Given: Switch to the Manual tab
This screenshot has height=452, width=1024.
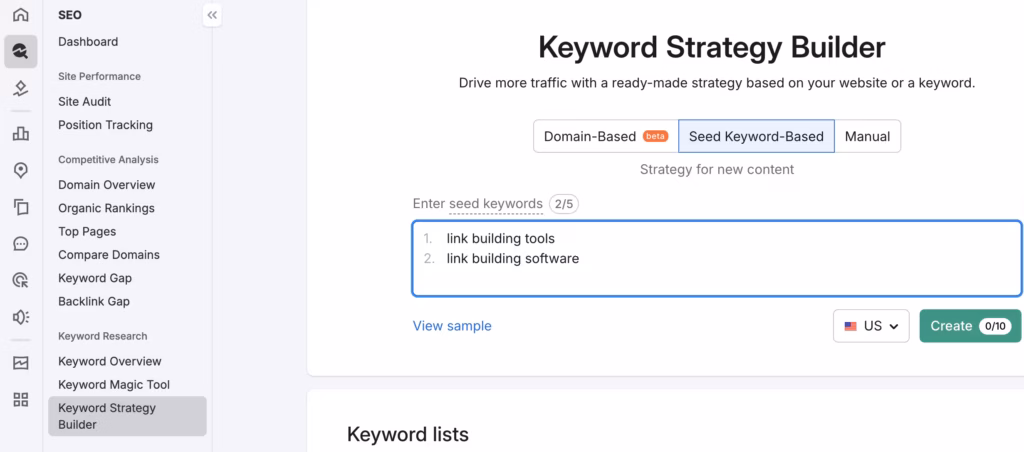Looking at the screenshot, I should [x=867, y=137].
